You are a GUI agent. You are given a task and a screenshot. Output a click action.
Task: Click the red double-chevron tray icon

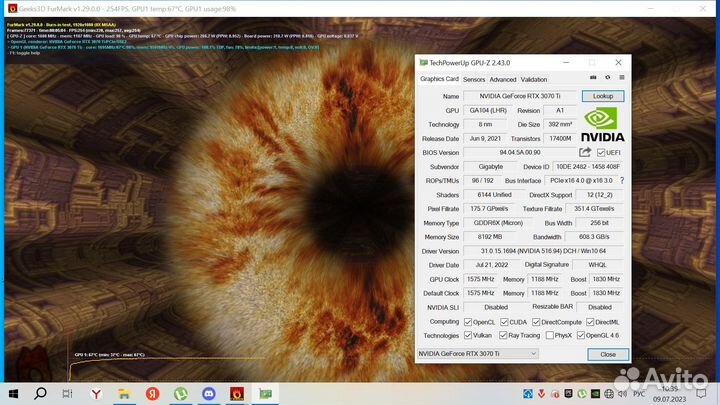pos(542,394)
